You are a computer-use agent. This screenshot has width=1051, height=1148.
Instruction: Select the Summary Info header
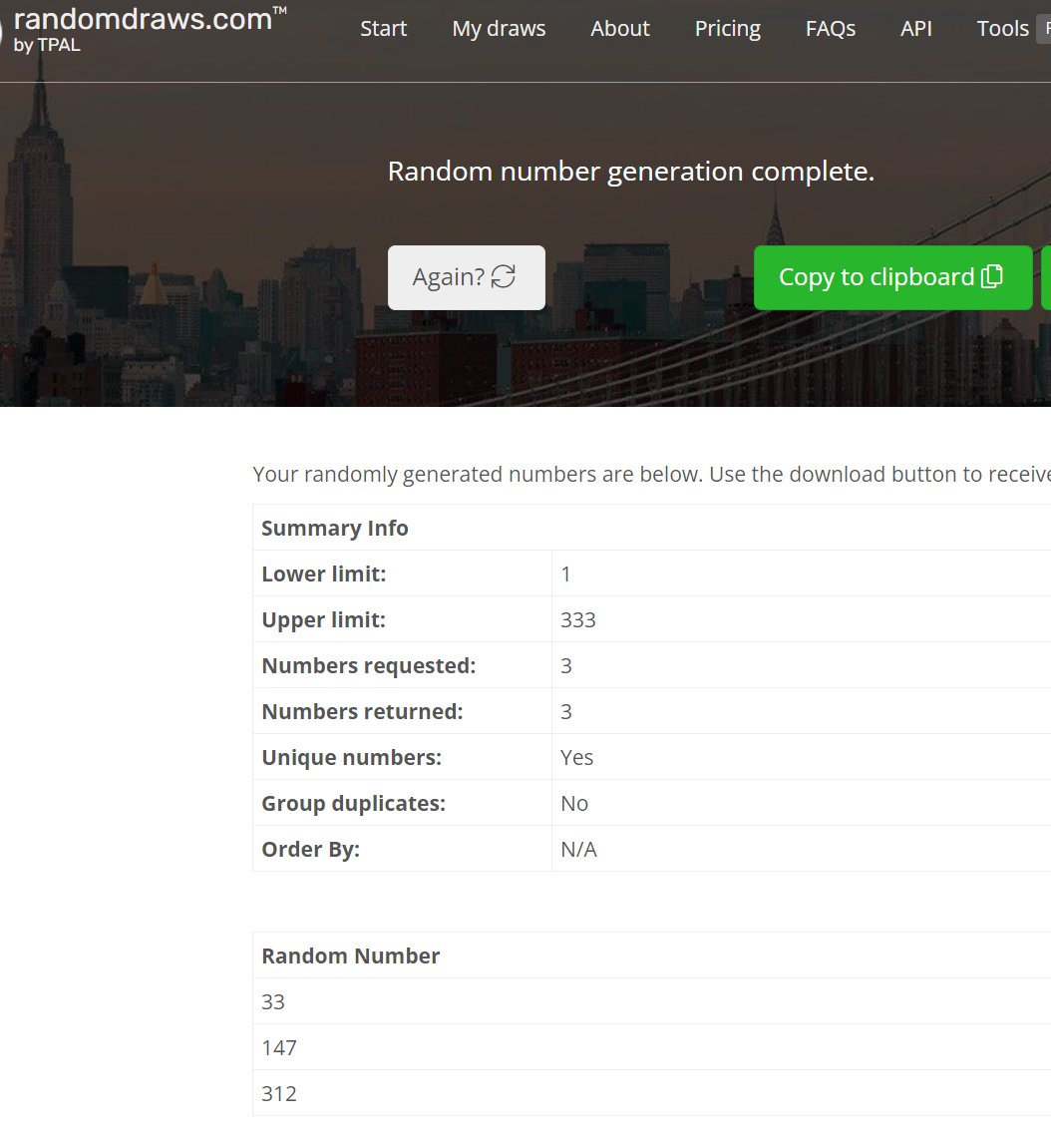click(334, 528)
